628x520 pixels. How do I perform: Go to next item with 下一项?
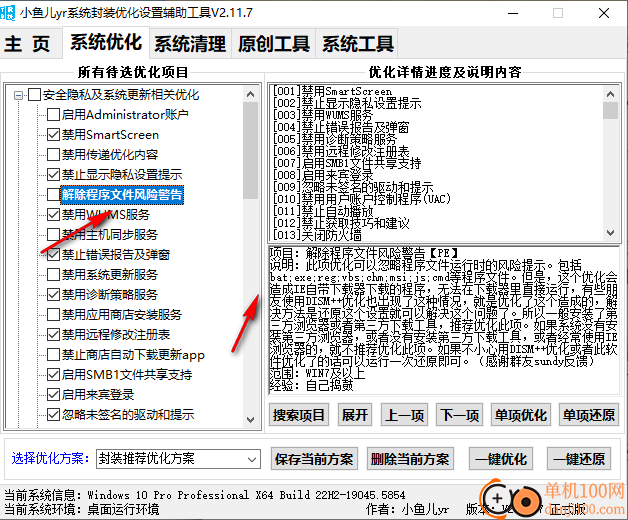pyautogui.click(x=460, y=415)
